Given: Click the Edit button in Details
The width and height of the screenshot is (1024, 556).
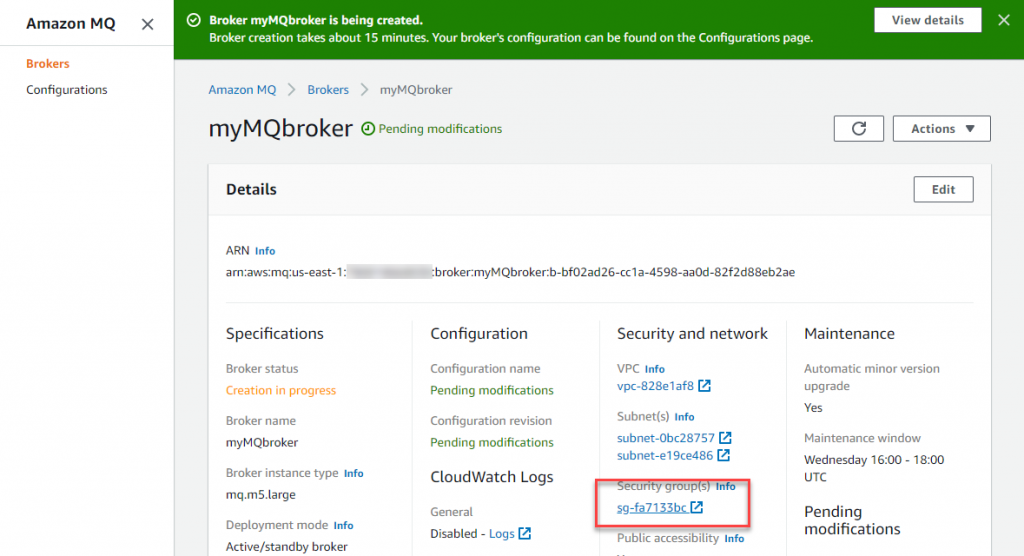Looking at the screenshot, I should pyautogui.click(x=943, y=189).
